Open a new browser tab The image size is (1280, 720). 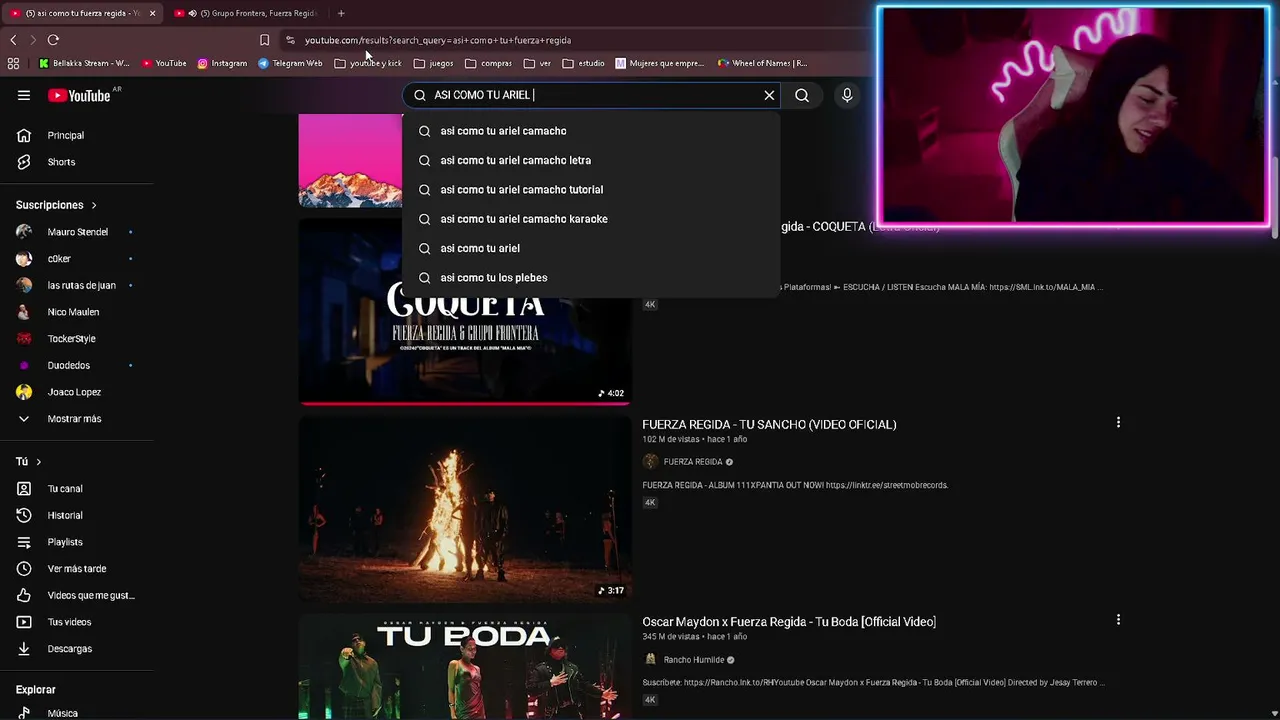341,13
